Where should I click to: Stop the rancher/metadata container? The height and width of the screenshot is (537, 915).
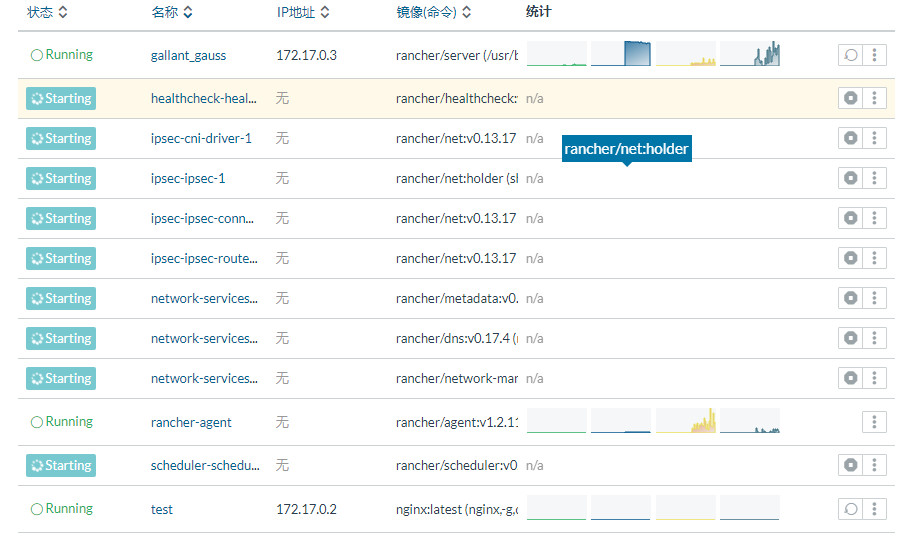pyautogui.click(x=850, y=298)
